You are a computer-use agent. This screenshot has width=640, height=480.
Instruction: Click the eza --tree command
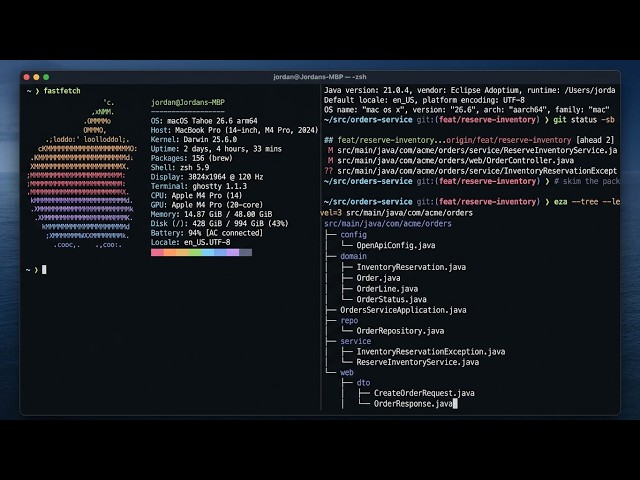coord(587,202)
